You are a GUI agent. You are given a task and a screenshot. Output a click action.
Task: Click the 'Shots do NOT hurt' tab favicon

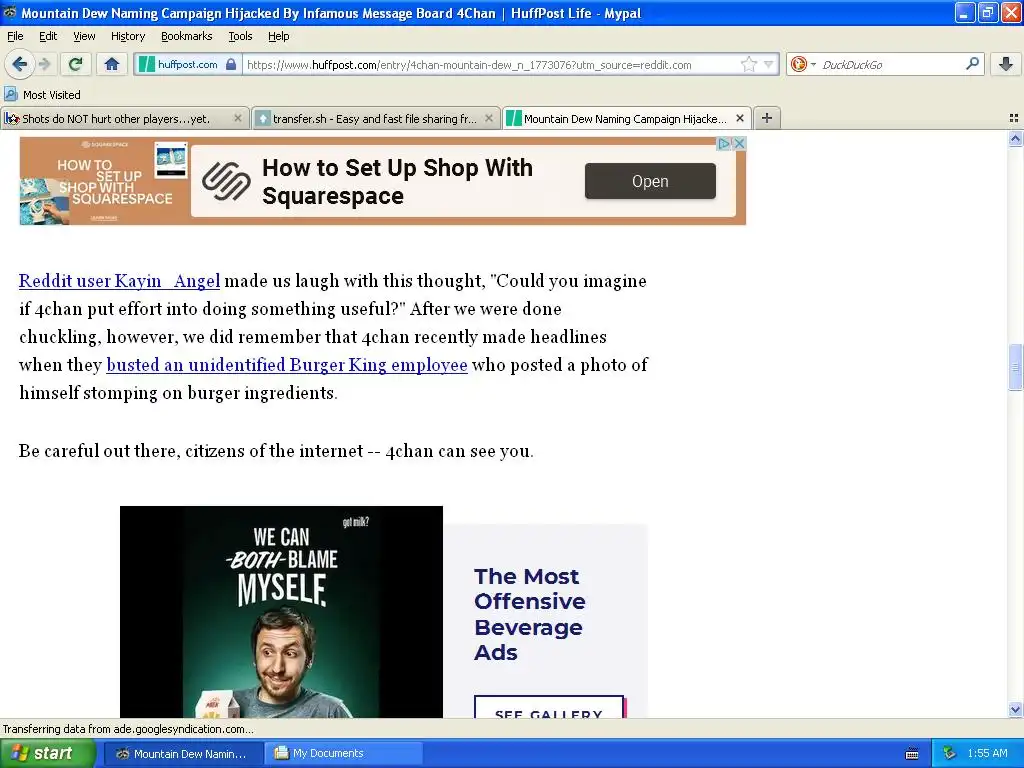(x=11, y=118)
